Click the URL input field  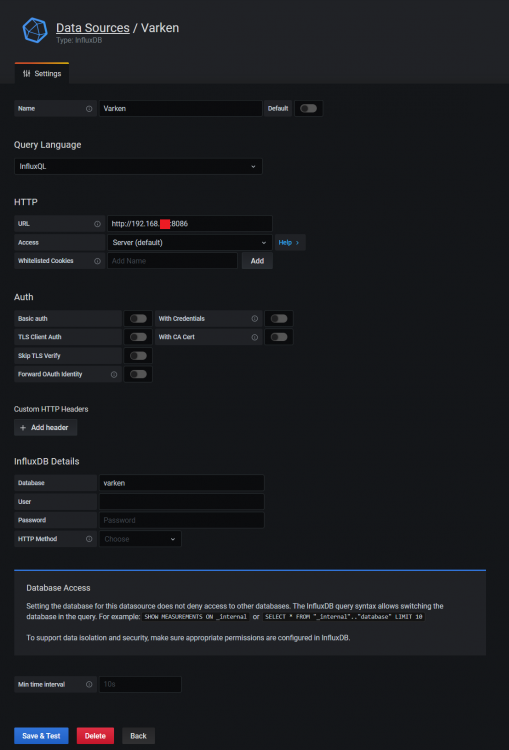click(x=190, y=223)
